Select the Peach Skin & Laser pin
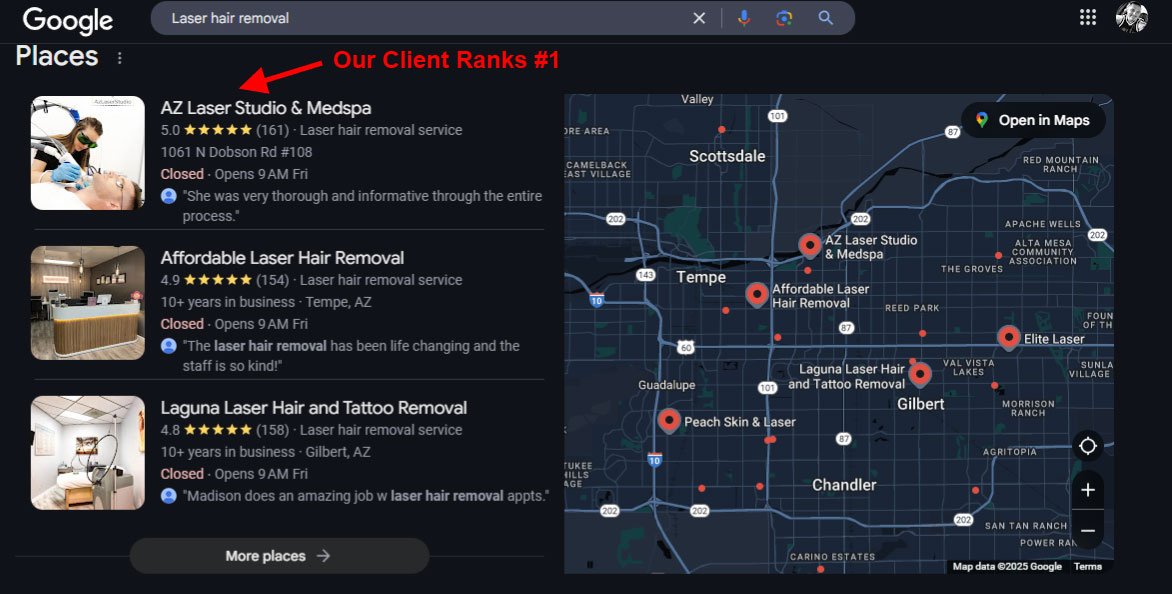The image size is (1172, 594). (x=669, y=420)
